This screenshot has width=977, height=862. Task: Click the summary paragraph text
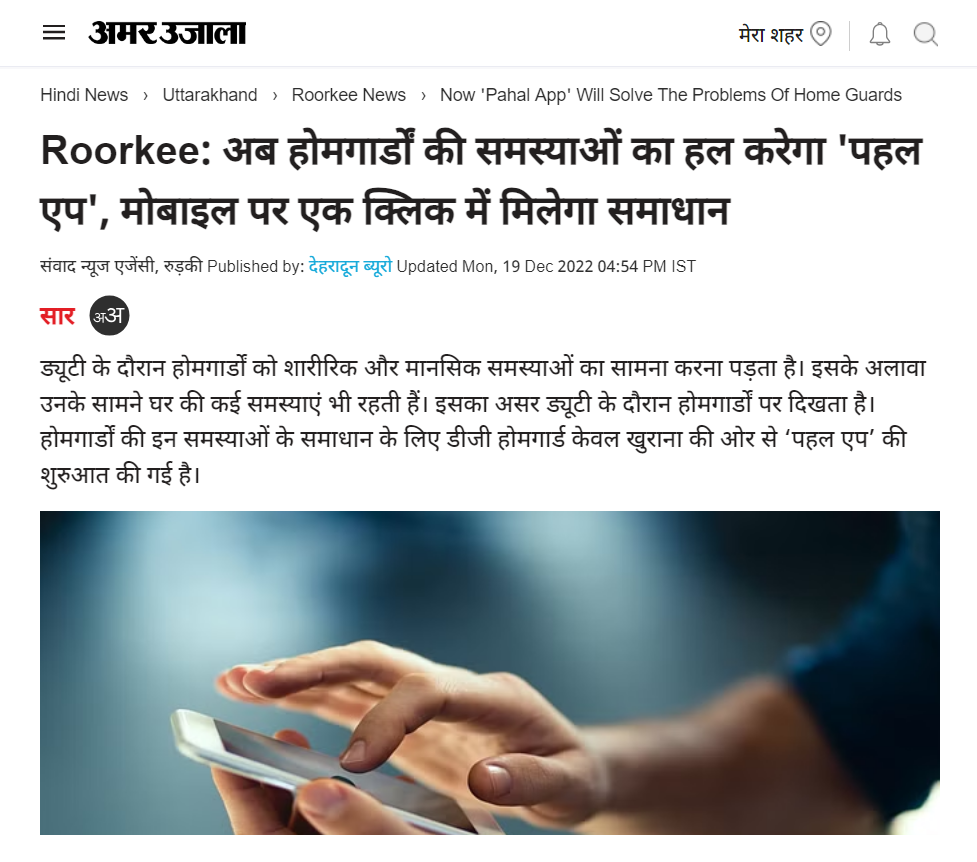(483, 421)
